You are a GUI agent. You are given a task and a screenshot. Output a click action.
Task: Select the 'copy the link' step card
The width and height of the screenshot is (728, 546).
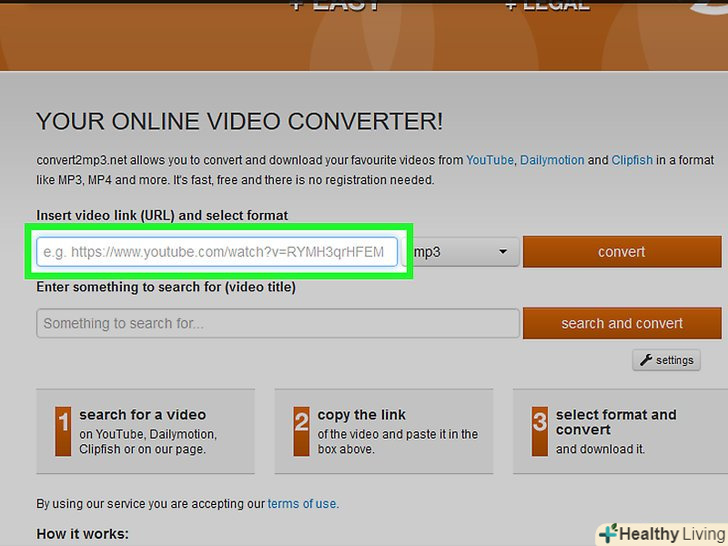click(384, 431)
